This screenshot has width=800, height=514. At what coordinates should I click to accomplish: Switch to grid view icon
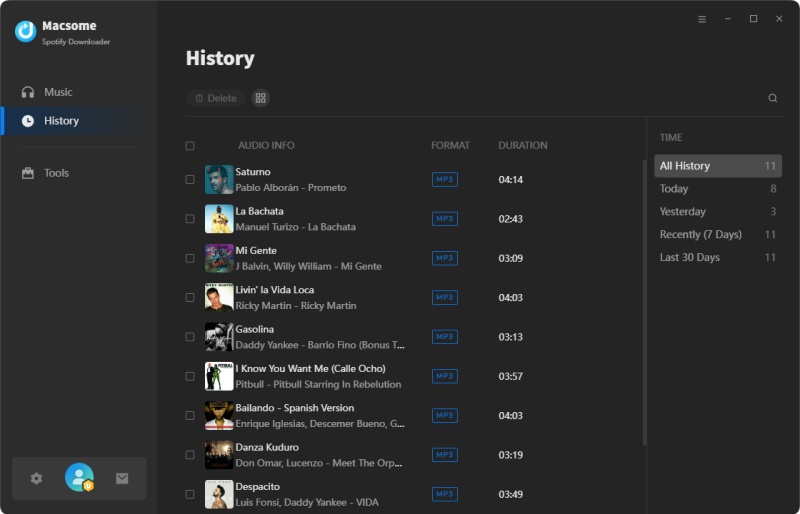(x=261, y=98)
